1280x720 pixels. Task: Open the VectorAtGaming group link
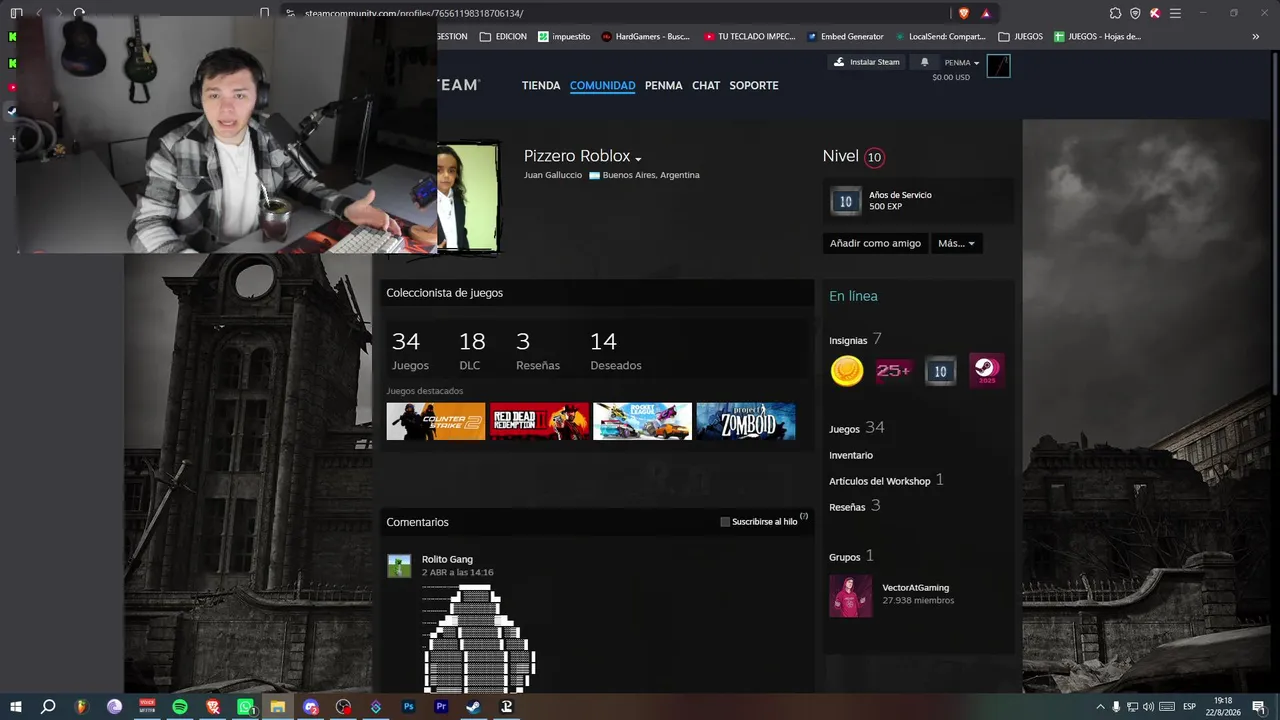[x=915, y=588]
